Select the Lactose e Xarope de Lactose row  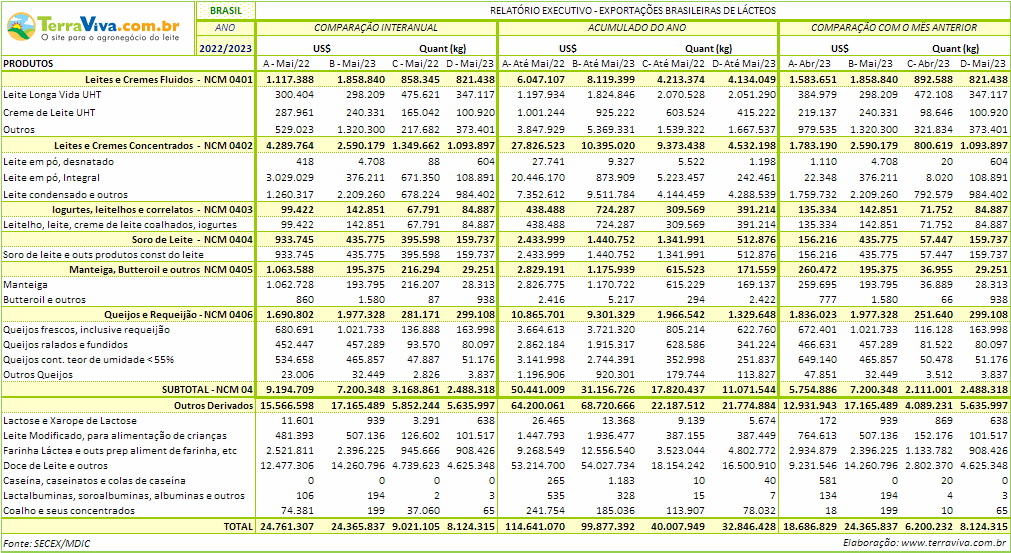tap(68, 421)
